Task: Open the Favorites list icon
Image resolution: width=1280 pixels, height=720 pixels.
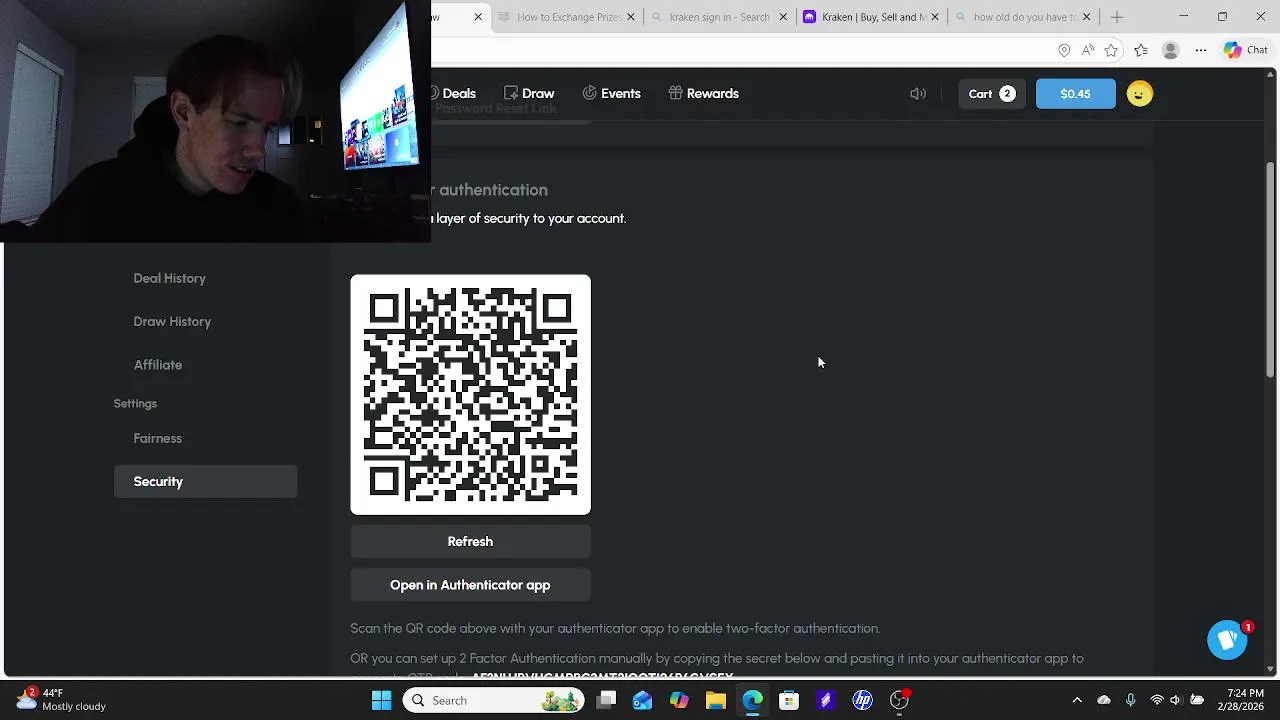Action: tap(1141, 50)
